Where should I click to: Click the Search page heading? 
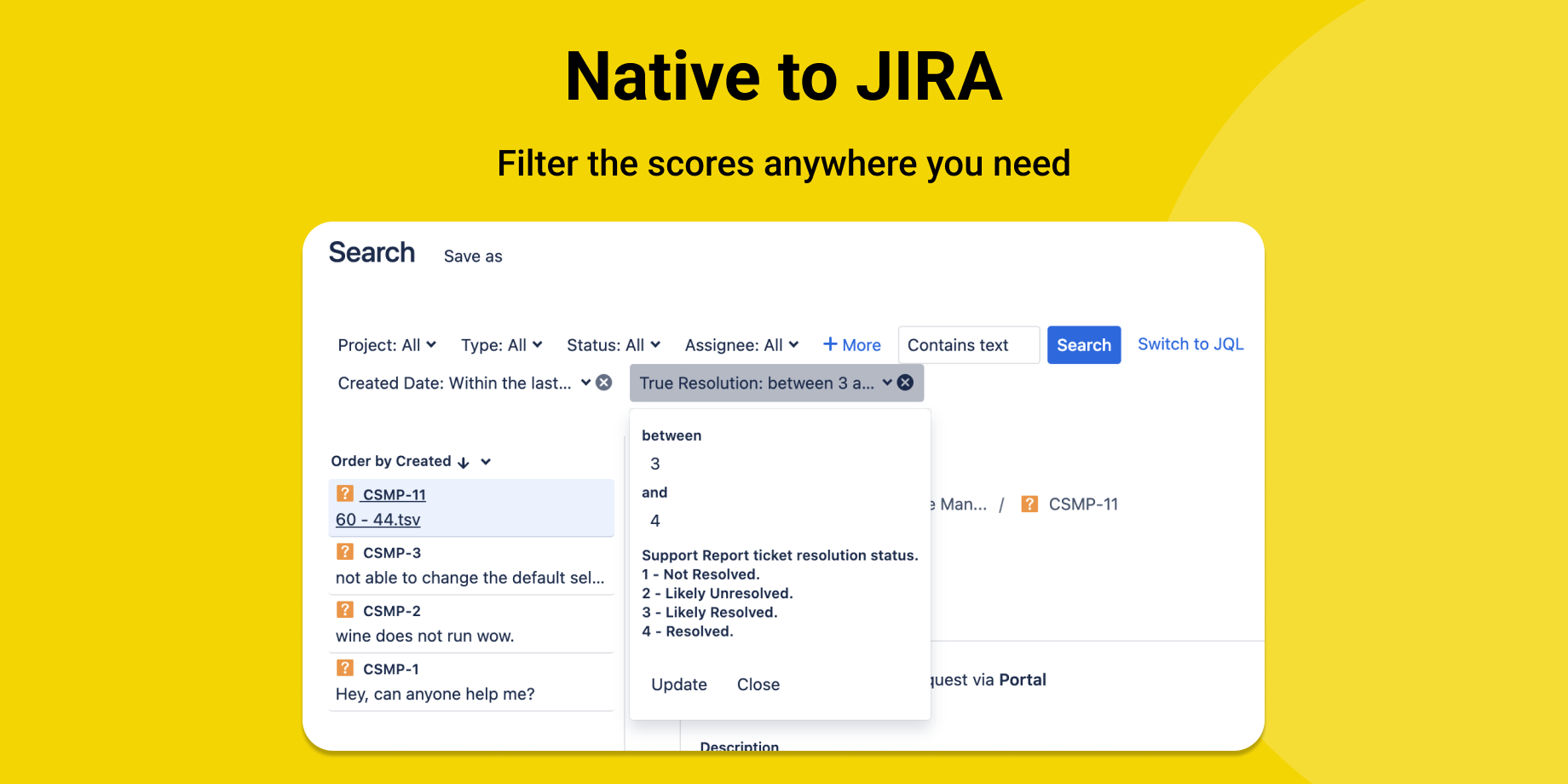point(372,252)
